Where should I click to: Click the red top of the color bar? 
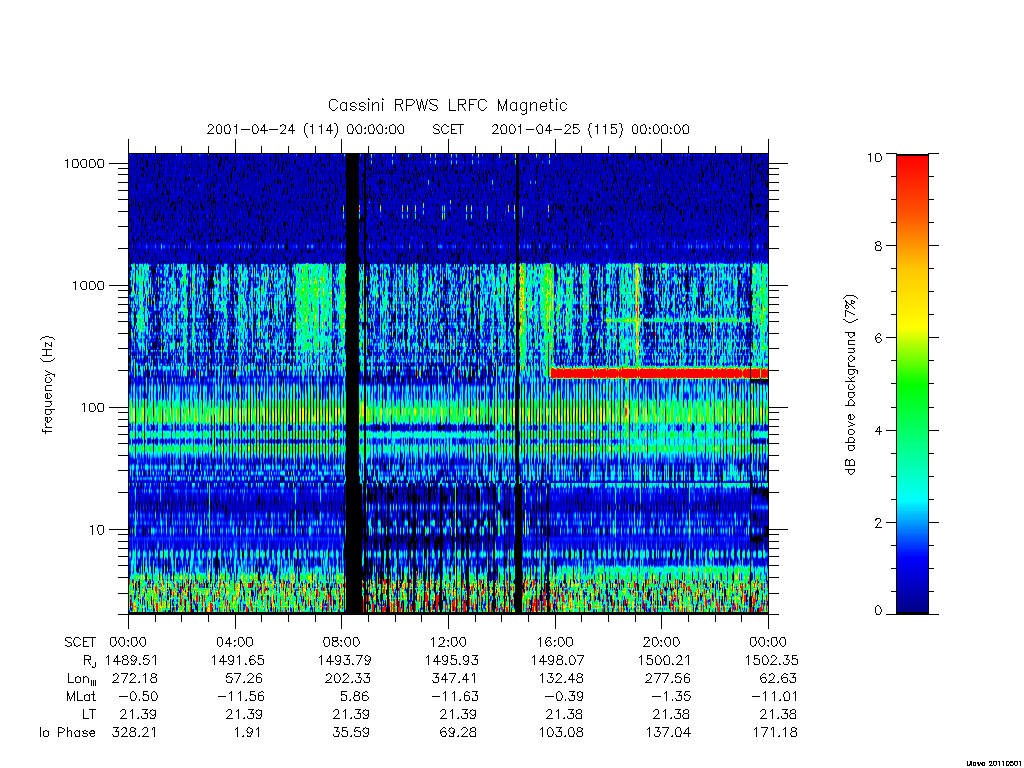(912, 170)
